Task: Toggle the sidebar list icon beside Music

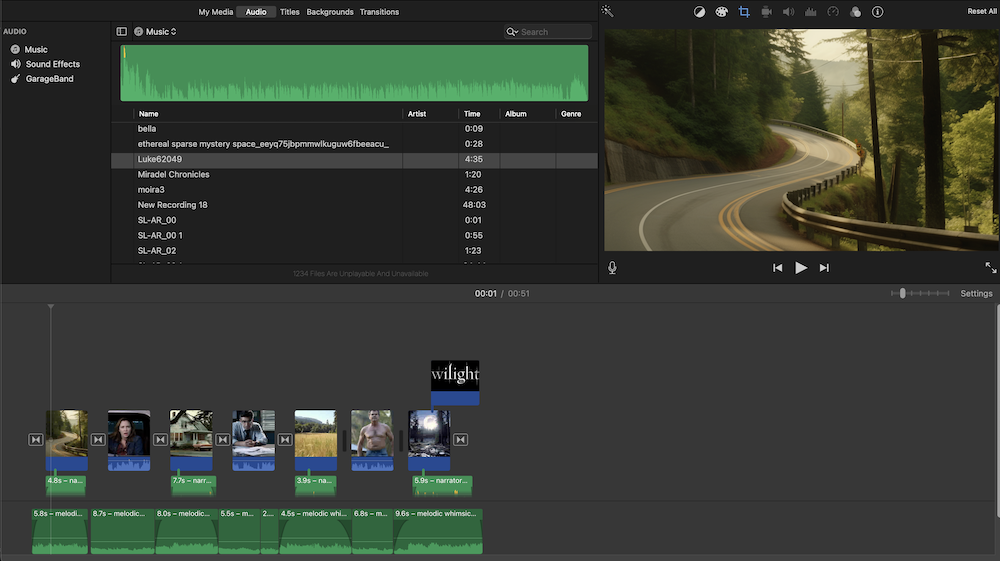Action: [x=121, y=31]
